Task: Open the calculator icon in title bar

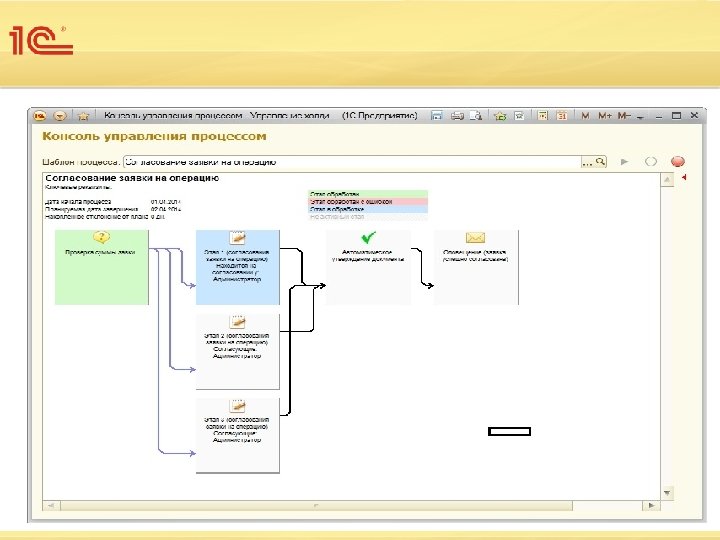Action: [542, 116]
